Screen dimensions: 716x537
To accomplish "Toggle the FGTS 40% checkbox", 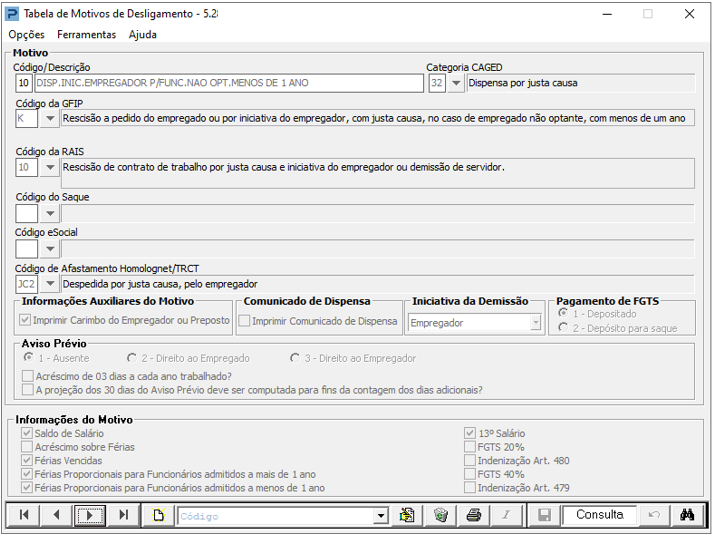I will (x=470, y=474).
